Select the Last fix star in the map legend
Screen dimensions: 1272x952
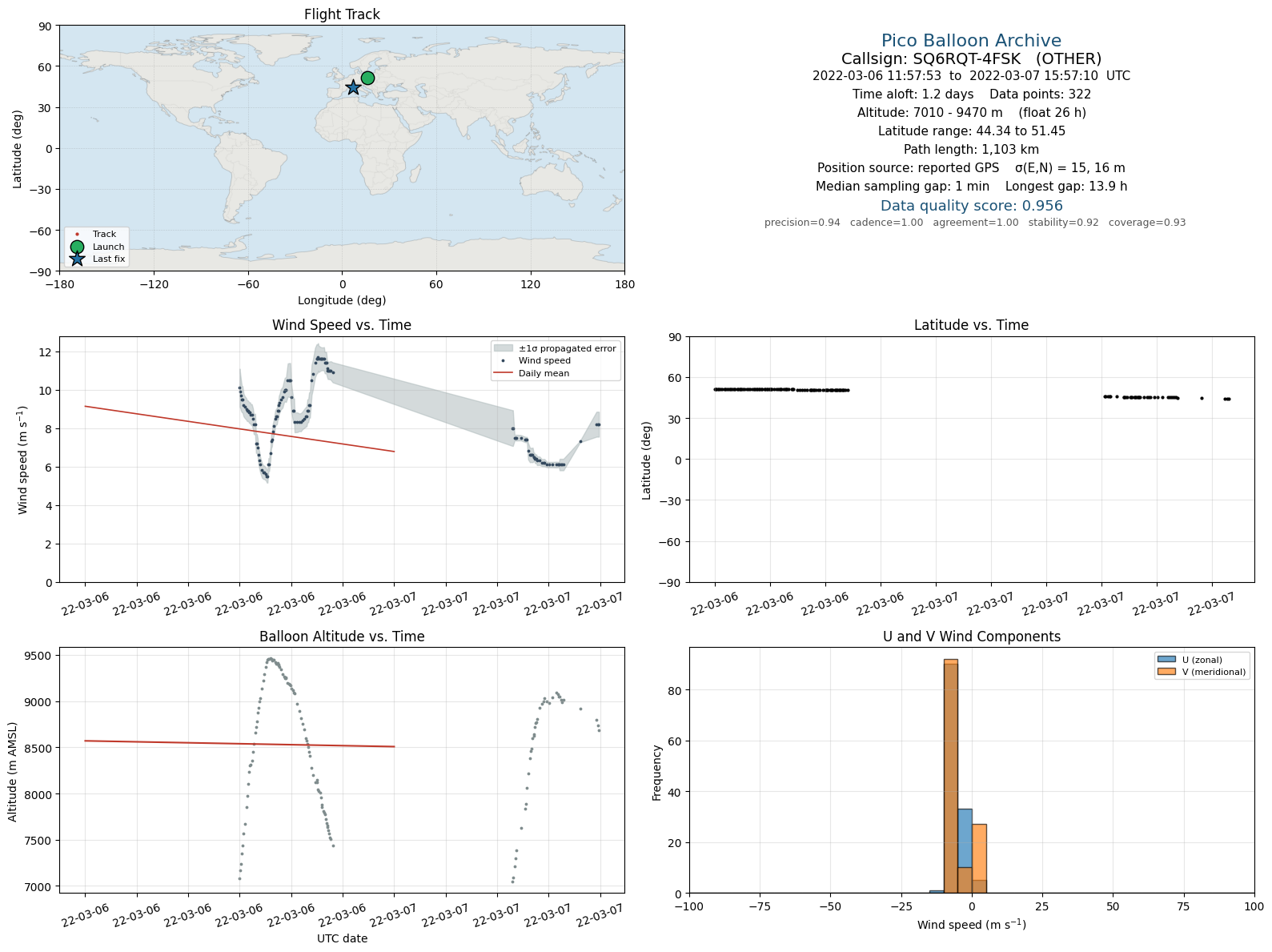click(x=77, y=259)
